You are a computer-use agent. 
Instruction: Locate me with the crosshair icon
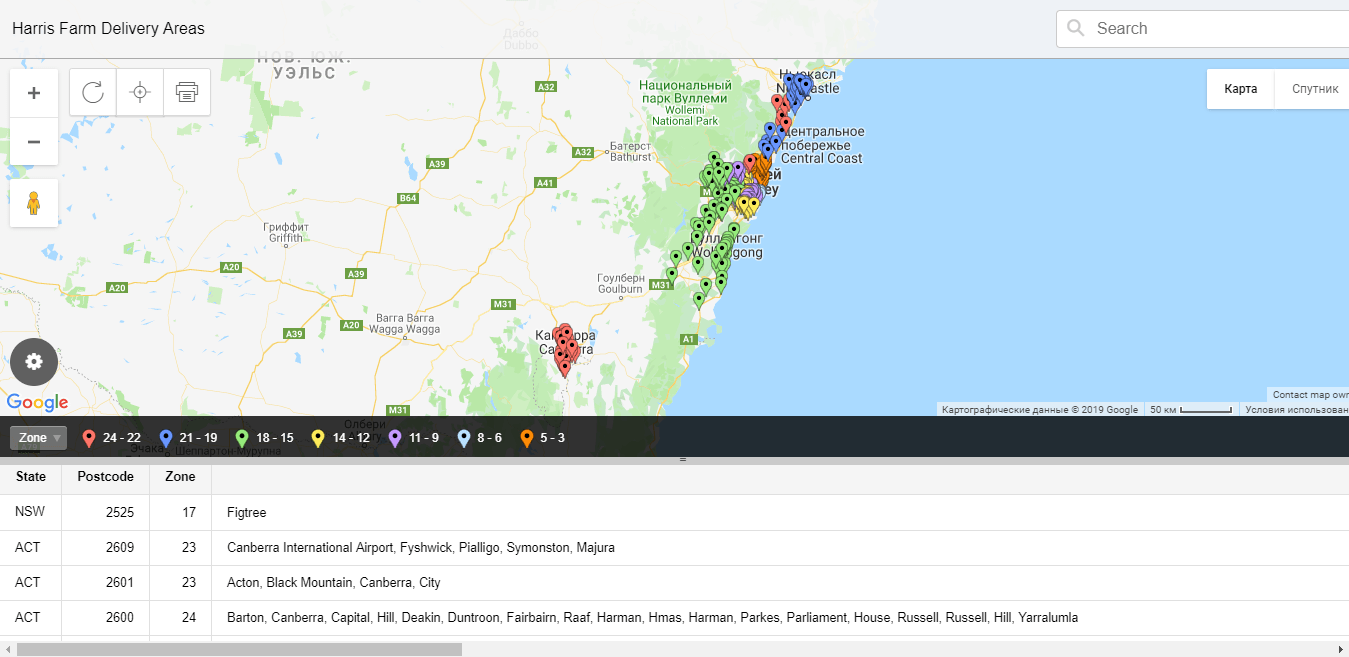click(140, 92)
